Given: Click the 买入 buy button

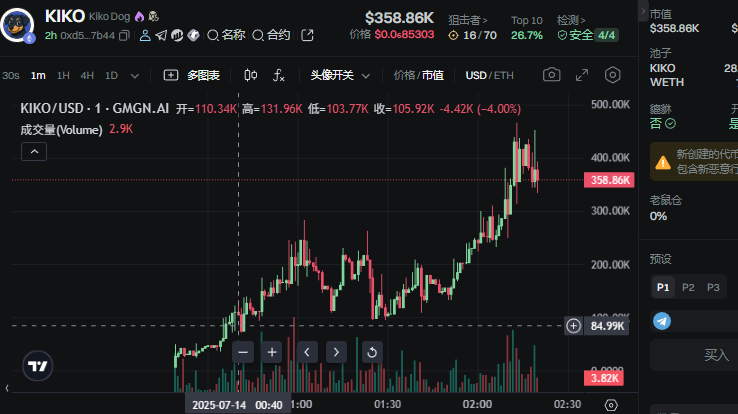Looking at the screenshot, I should point(716,355).
